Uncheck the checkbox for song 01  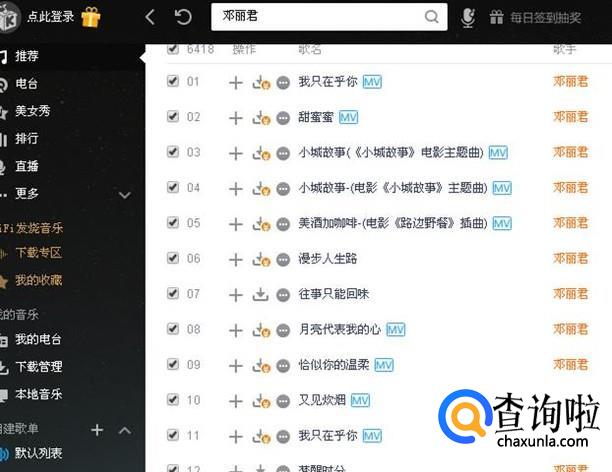(173, 81)
